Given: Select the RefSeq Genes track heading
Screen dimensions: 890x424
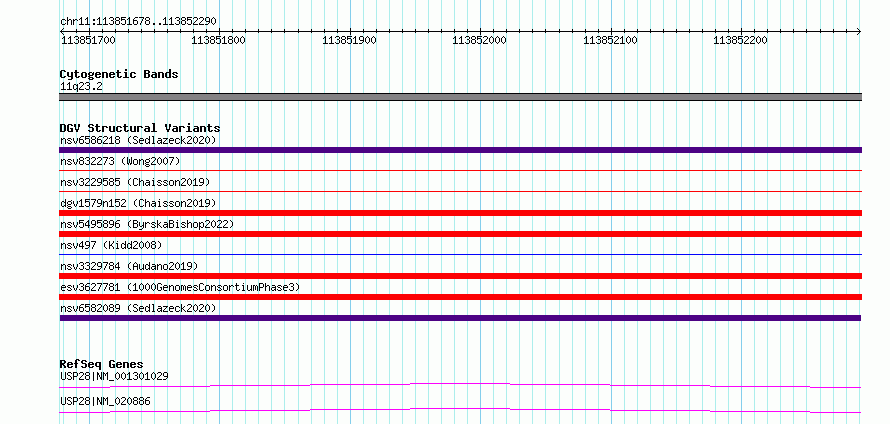Looking at the screenshot, I should (102, 364).
